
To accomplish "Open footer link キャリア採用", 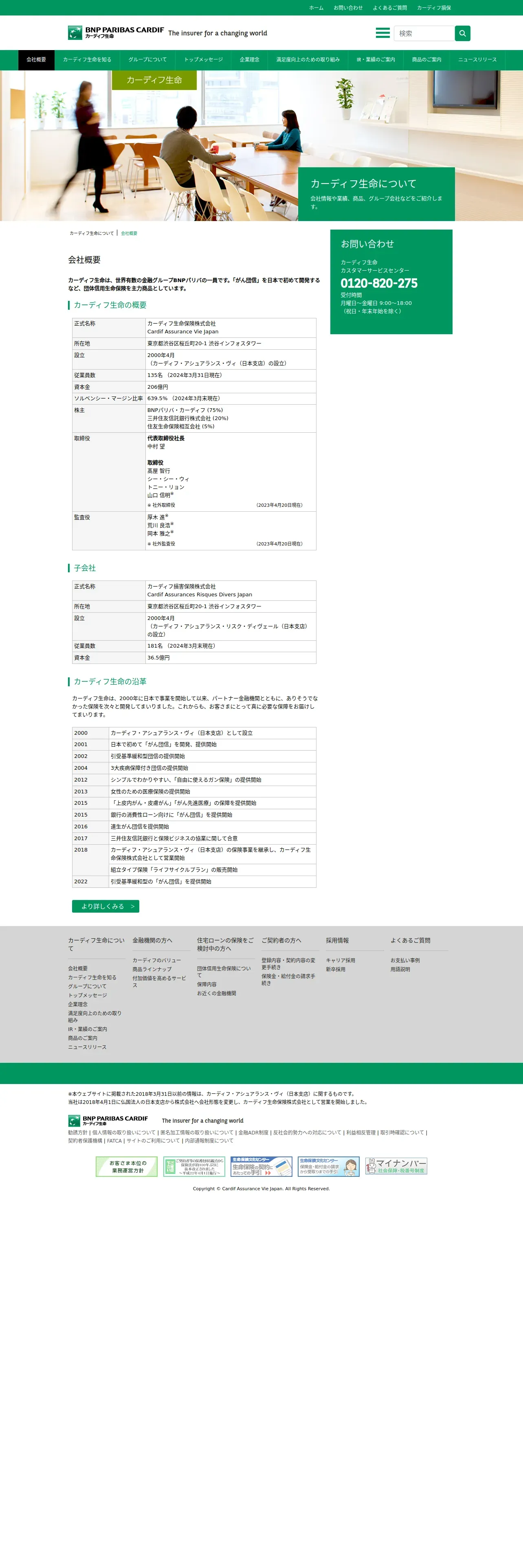I will click(x=341, y=961).
